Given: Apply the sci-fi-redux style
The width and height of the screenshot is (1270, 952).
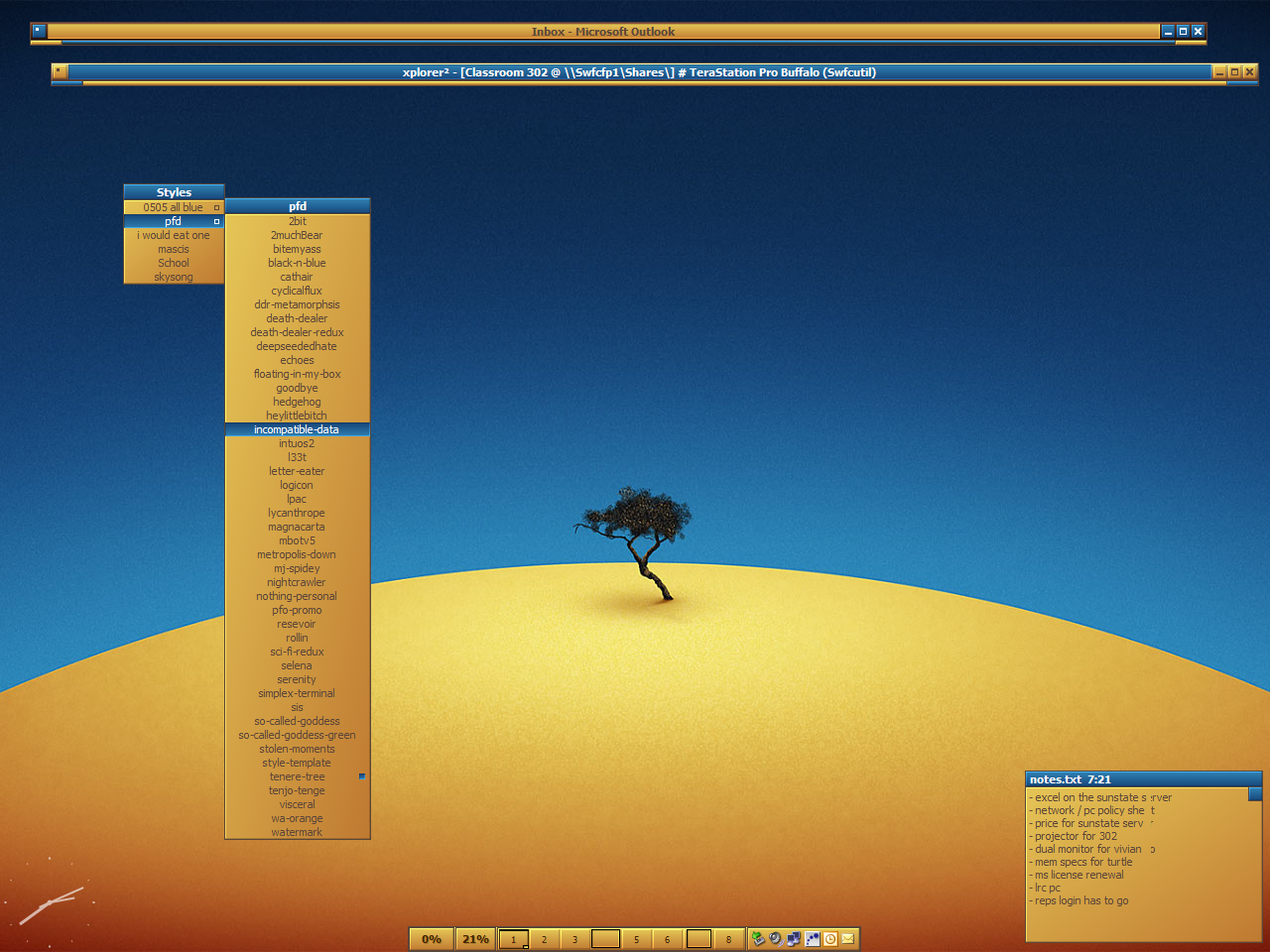Looking at the screenshot, I should (298, 652).
